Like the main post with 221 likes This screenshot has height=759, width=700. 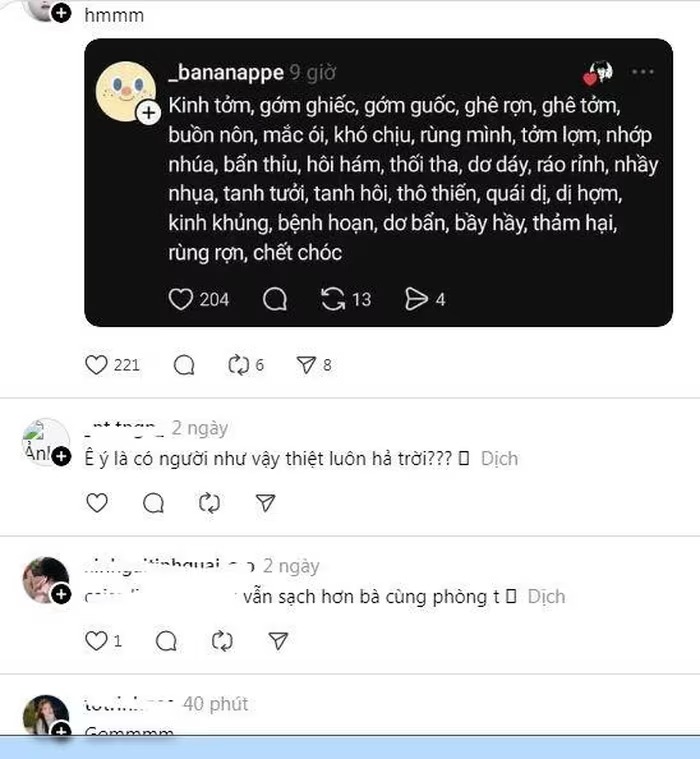click(97, 365)
